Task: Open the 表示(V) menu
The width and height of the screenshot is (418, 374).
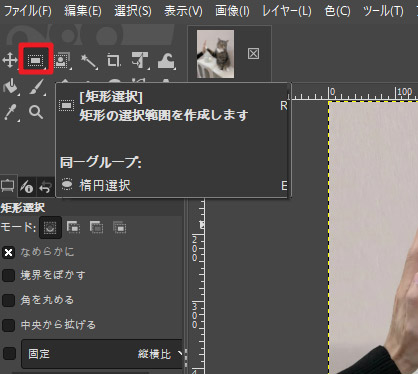Action: [183, 11]
